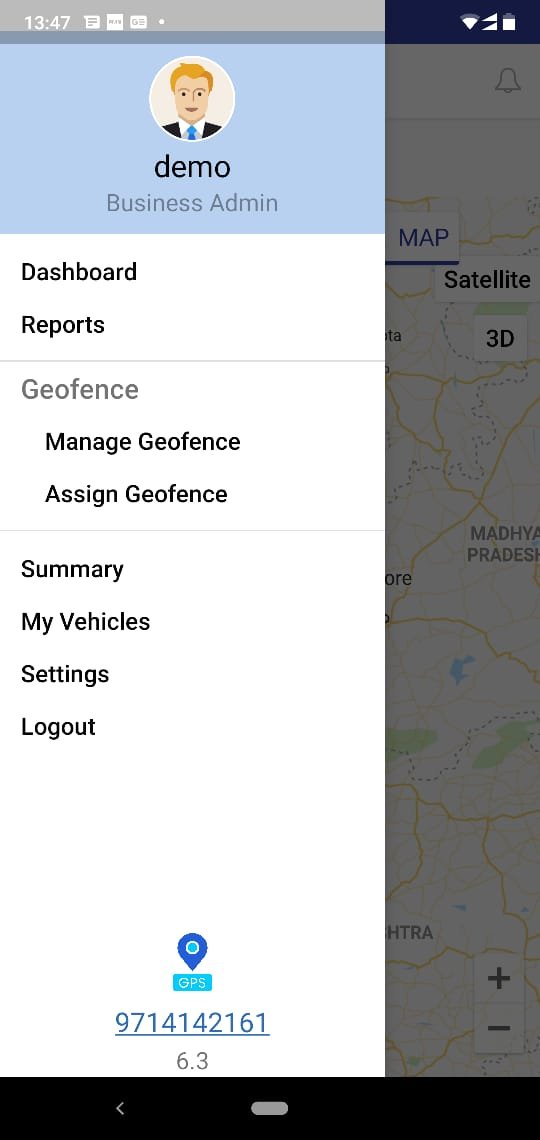
Task: Zoom out with the map minus button
Action: [x=499, y=1028]
